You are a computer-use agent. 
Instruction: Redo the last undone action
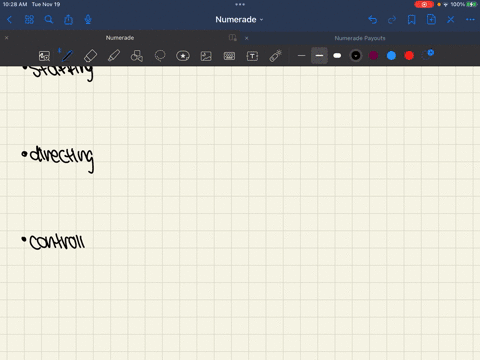pos(392,20)
